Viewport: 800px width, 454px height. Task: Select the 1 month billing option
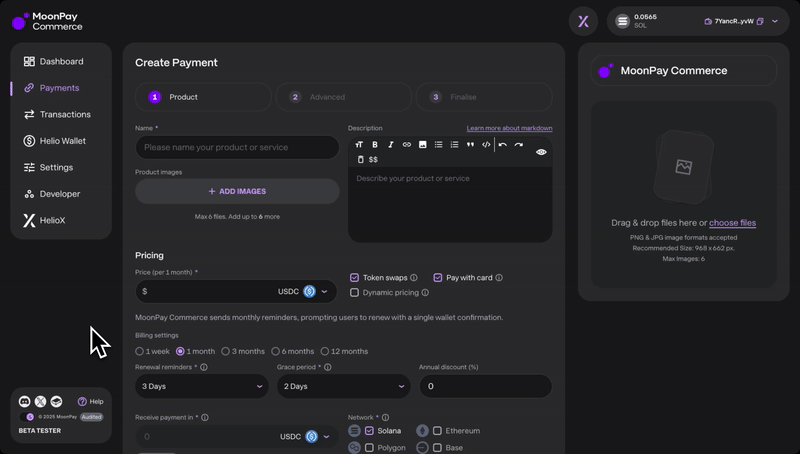(180, 351)
